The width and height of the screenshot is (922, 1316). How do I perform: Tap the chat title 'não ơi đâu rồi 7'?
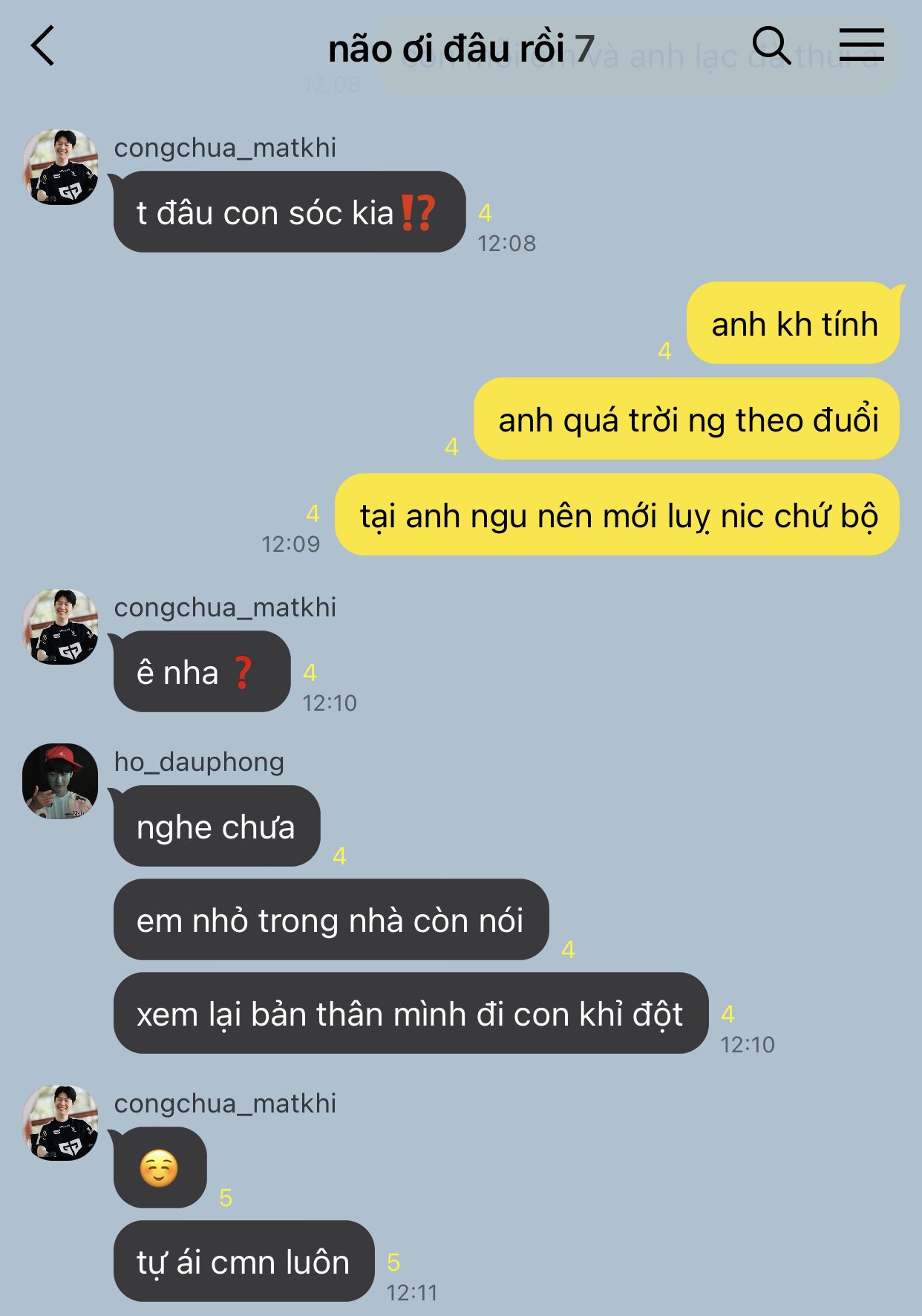pos(461,49)
